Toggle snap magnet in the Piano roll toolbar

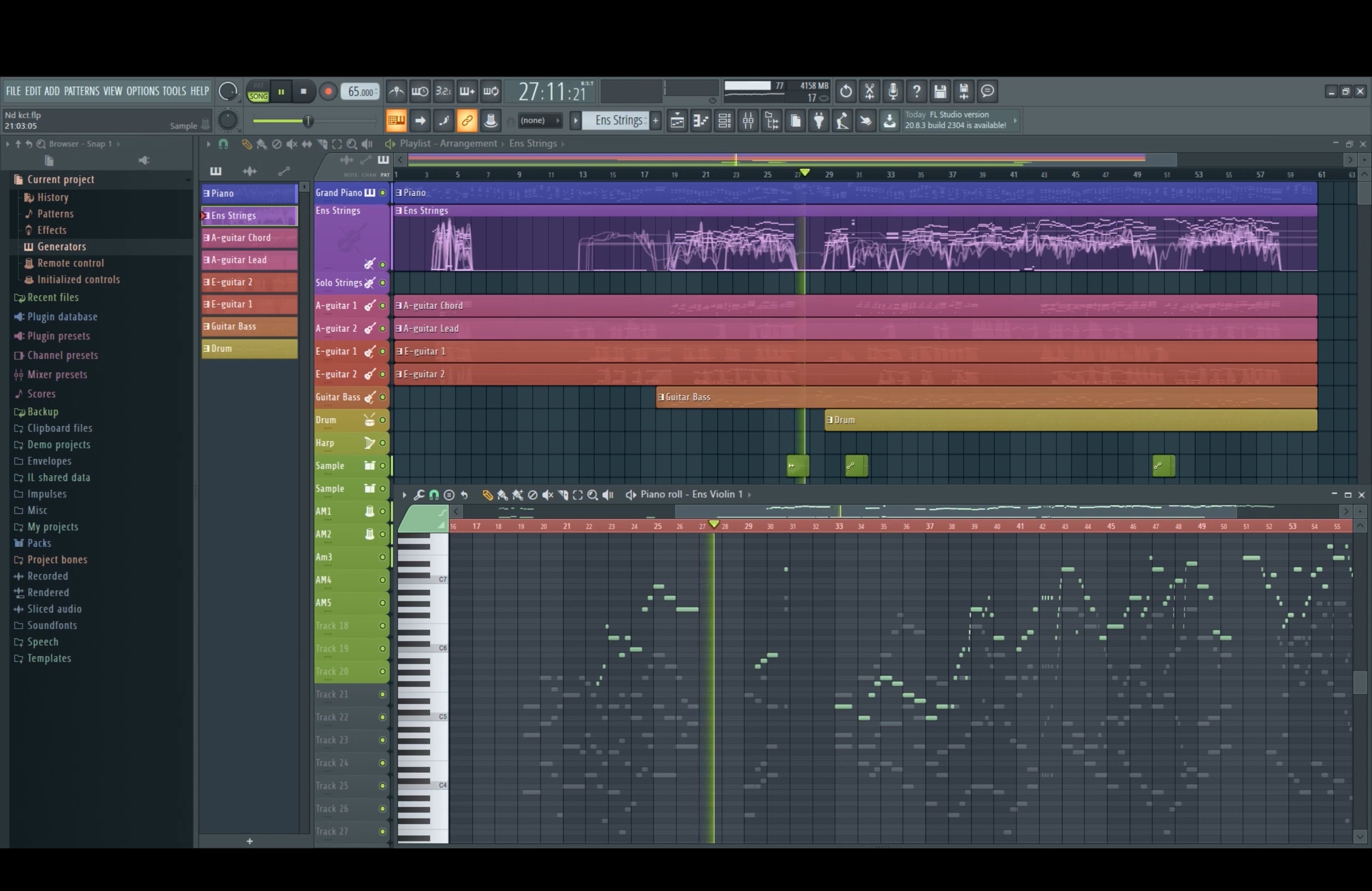pos(434,495)
